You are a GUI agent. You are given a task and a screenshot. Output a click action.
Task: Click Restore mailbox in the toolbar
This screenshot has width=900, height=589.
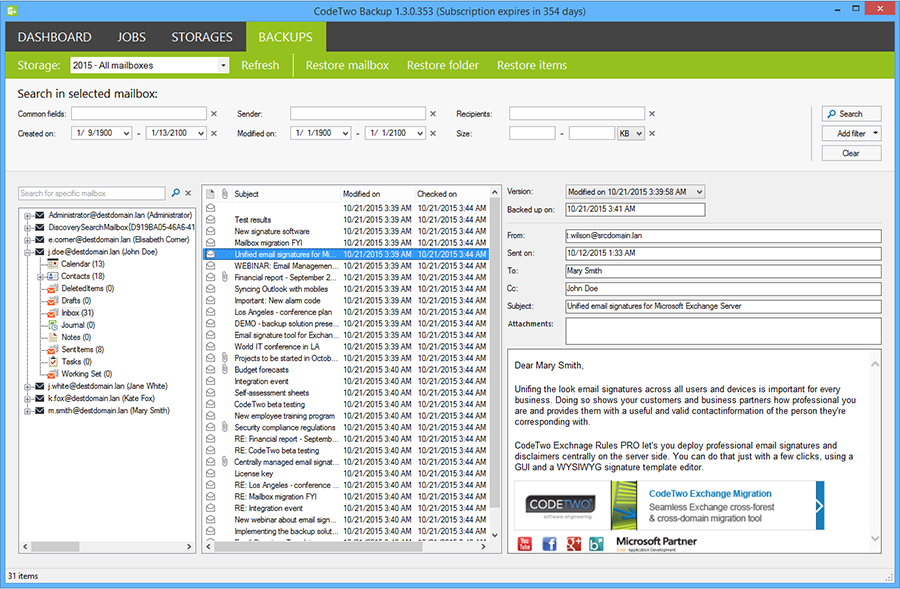(347, 65)
